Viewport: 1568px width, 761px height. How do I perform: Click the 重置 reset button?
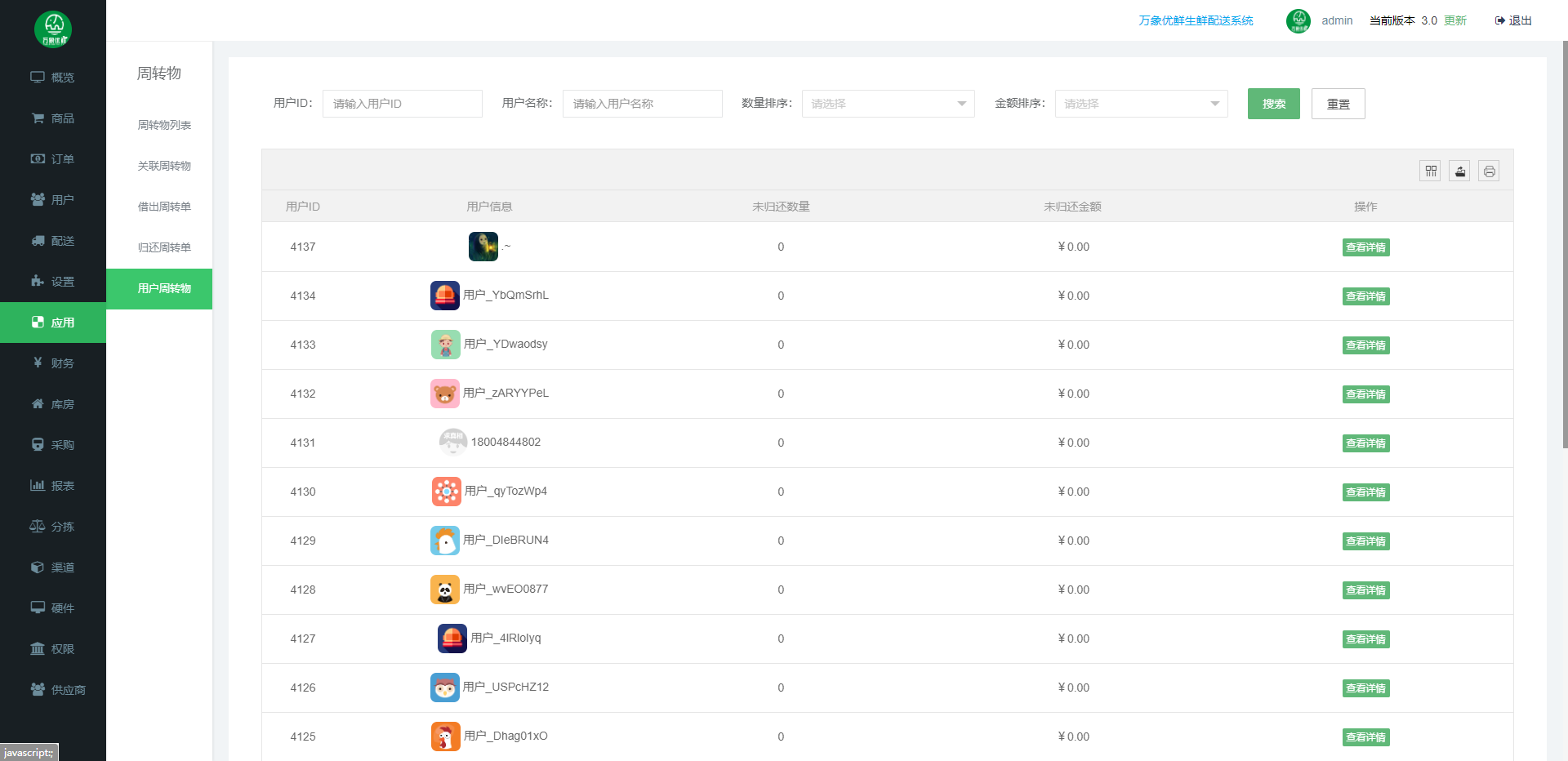(1339, 104)
